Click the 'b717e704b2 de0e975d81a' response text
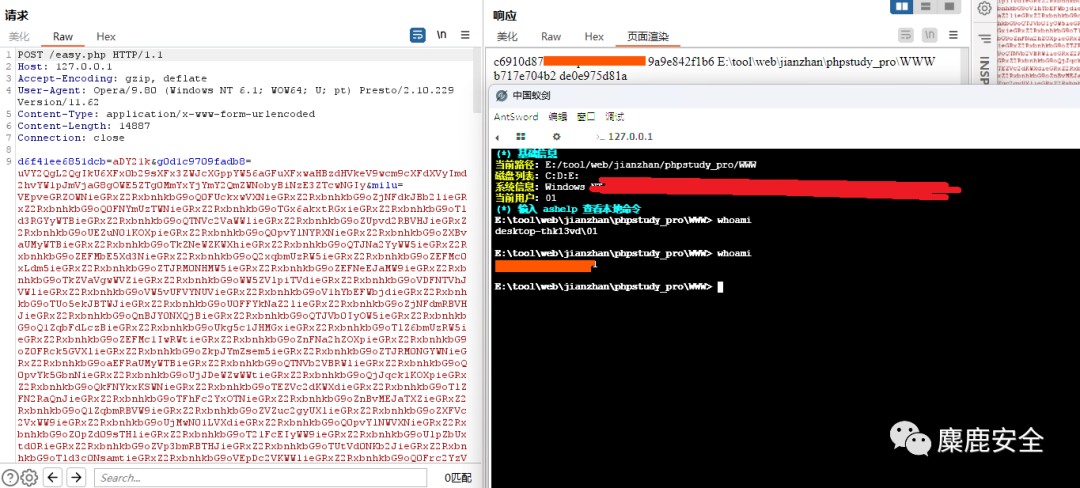 point(561,76)
